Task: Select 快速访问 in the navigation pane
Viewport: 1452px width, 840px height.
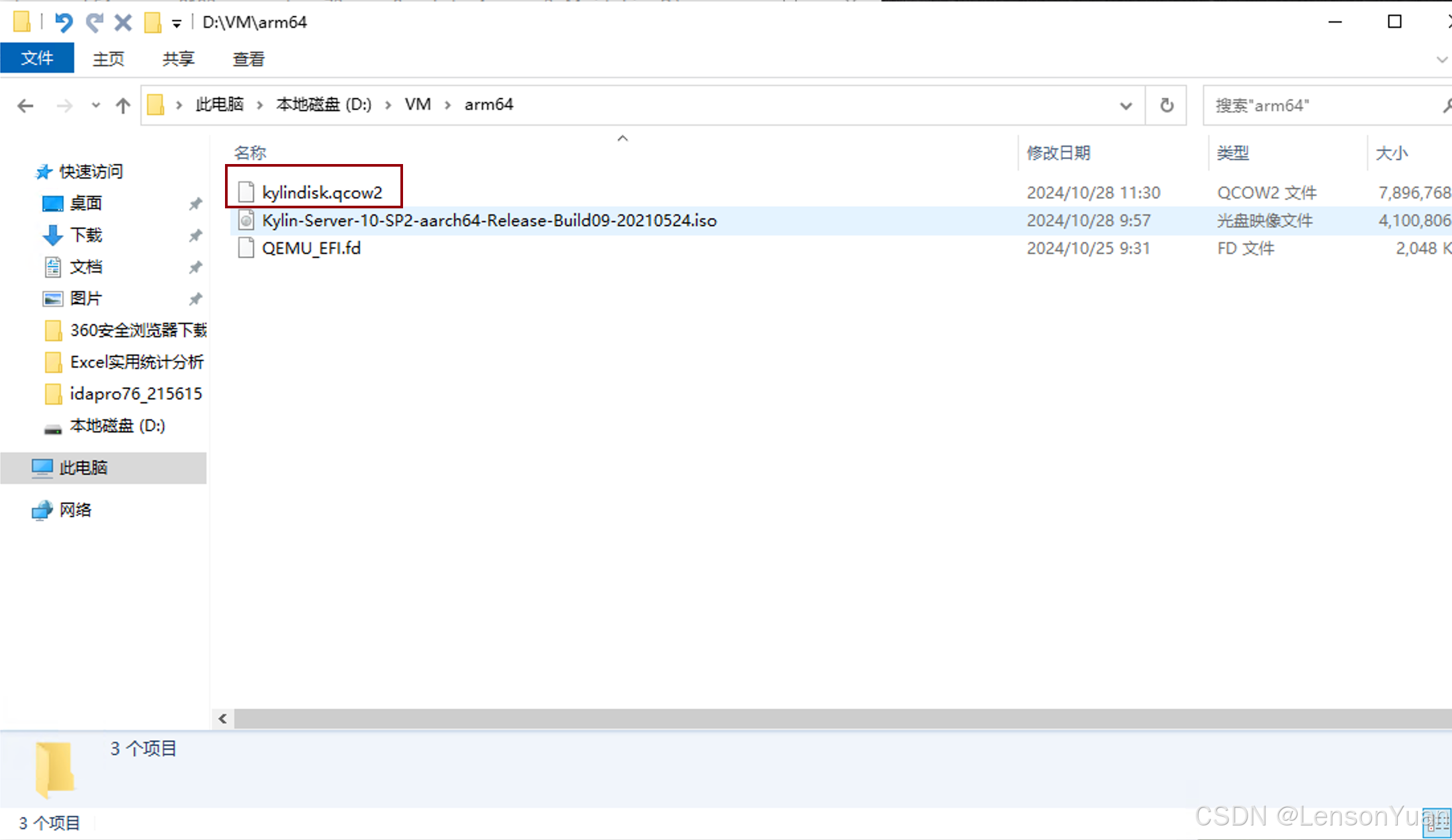Action: point(91,172)
